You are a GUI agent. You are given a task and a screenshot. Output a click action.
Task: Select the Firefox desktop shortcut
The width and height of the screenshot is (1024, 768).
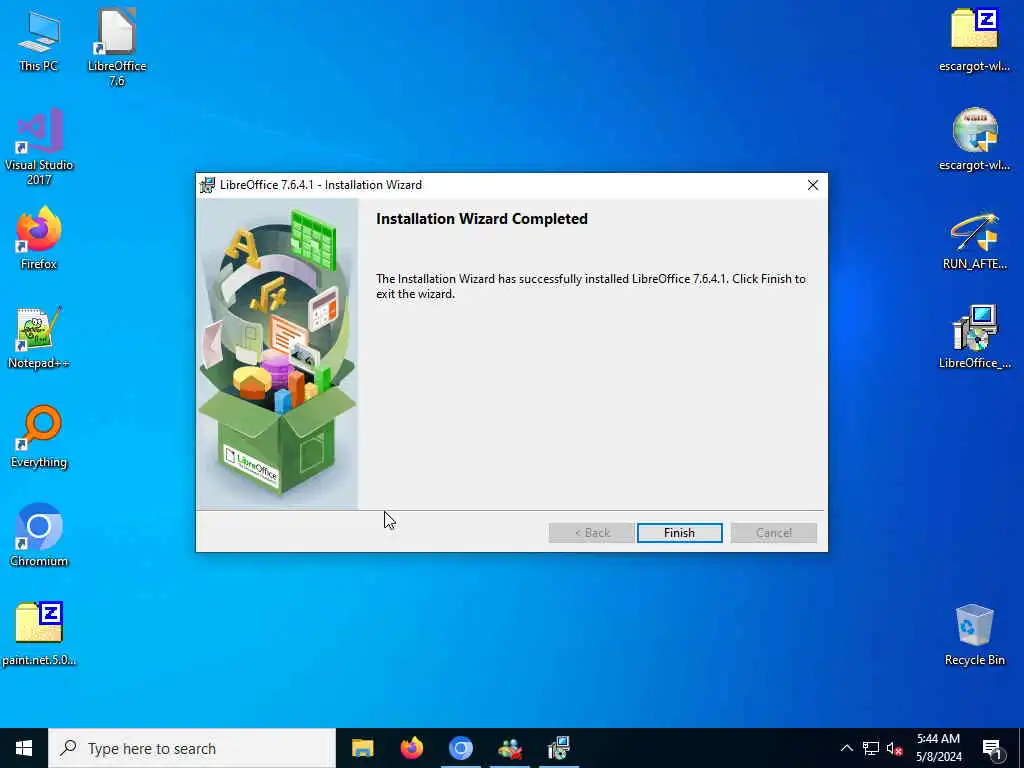coord(39,238)
